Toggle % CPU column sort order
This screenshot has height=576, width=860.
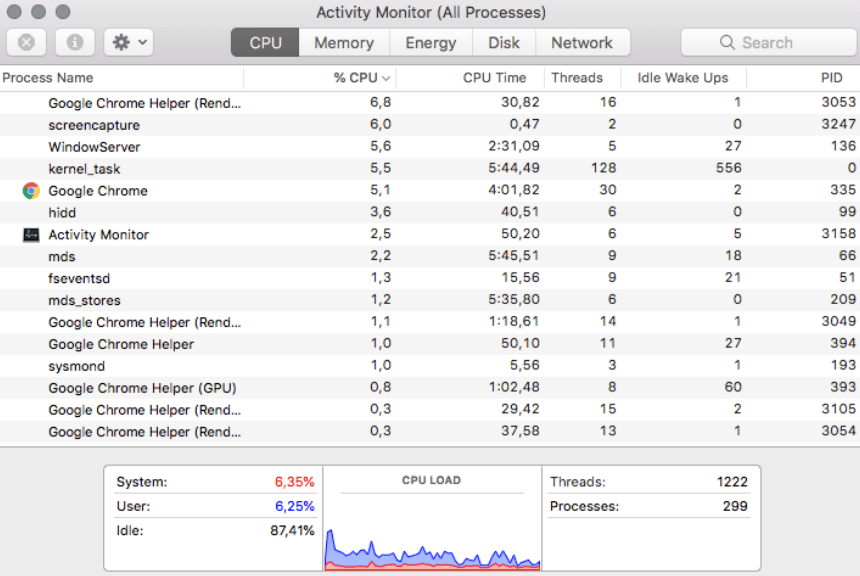click(x=320, y=78)
